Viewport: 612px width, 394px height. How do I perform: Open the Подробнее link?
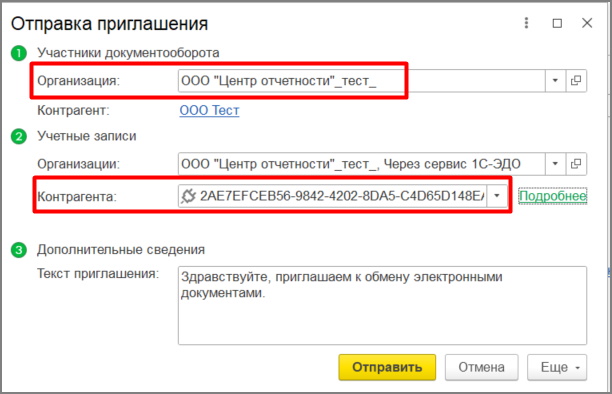(x=553, y=196)
